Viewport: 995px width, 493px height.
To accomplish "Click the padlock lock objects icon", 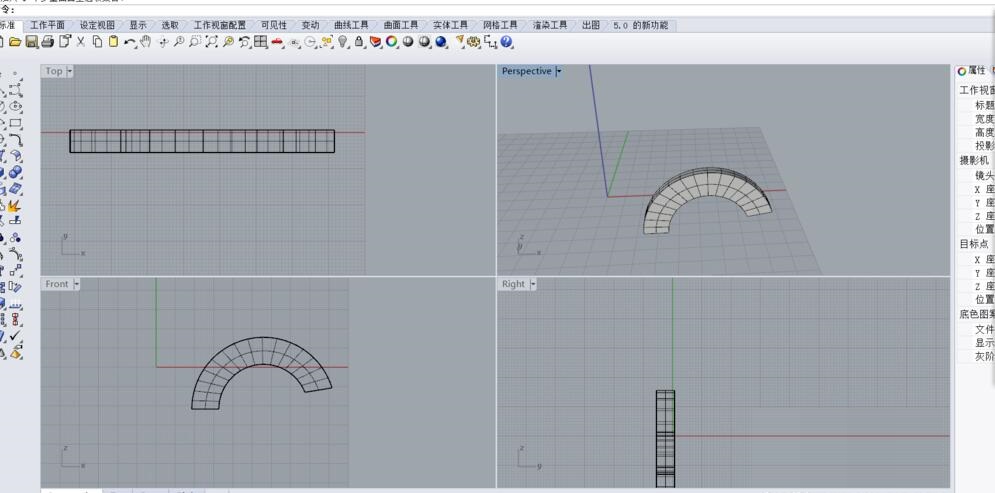I will coord(360,42).
